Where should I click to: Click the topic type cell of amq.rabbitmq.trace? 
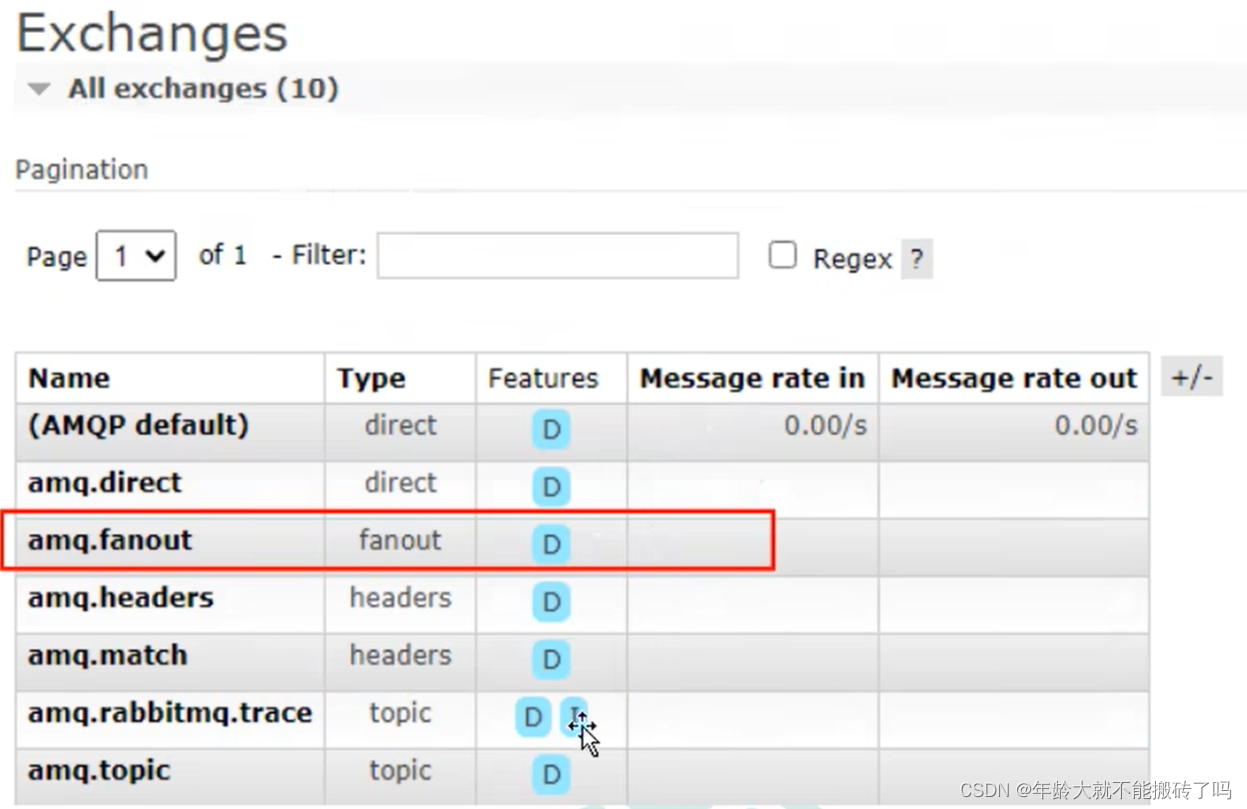pyautogui.click(x=400, y=714)
